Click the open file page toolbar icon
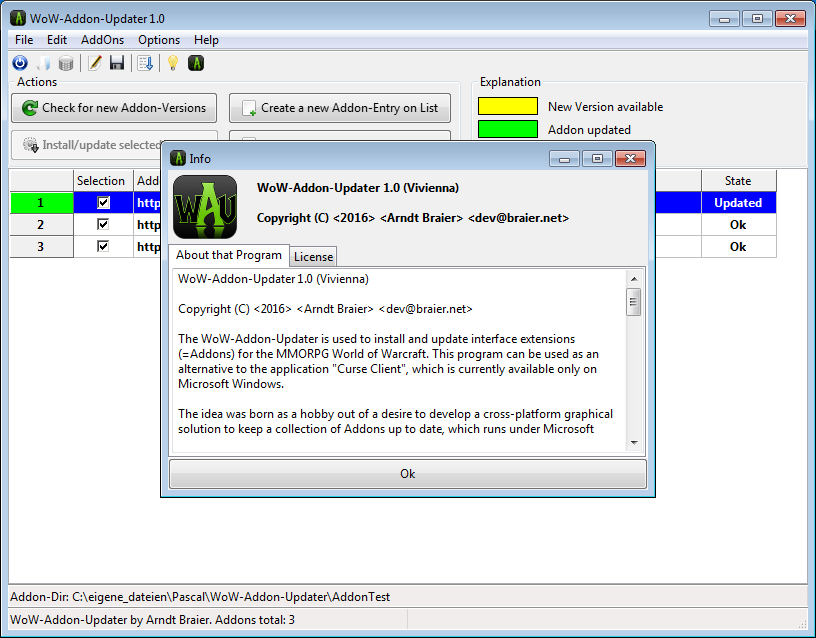The image size is (816, 638). (x=43, y=63)
